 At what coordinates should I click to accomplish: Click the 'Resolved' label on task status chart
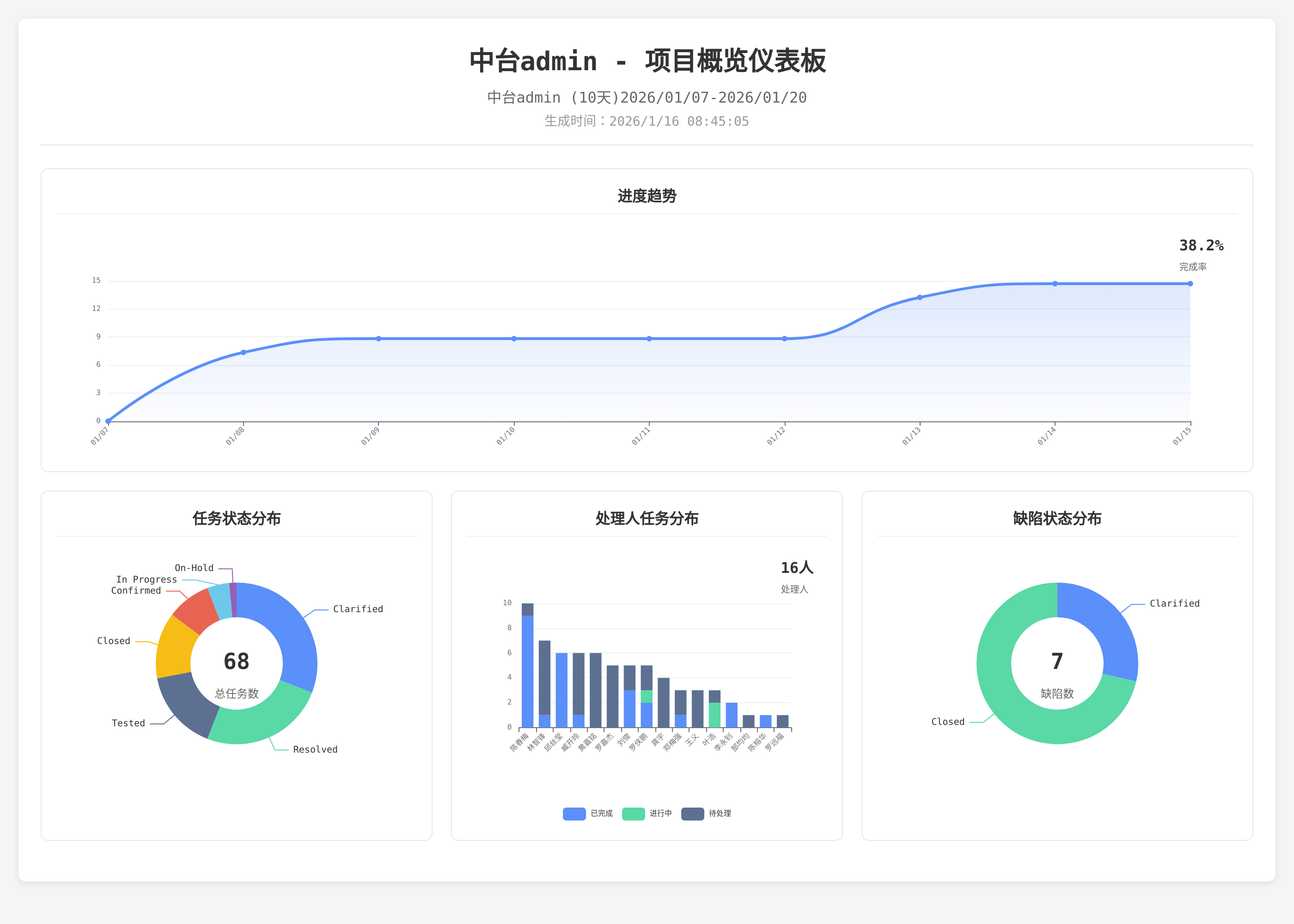pyautogui.click(x=315, y=750)
